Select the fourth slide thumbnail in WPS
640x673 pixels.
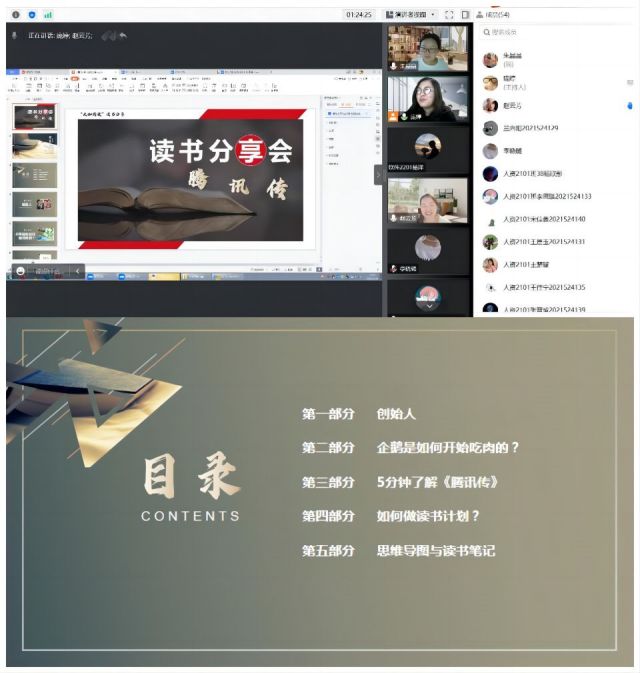tap(34, 204)
